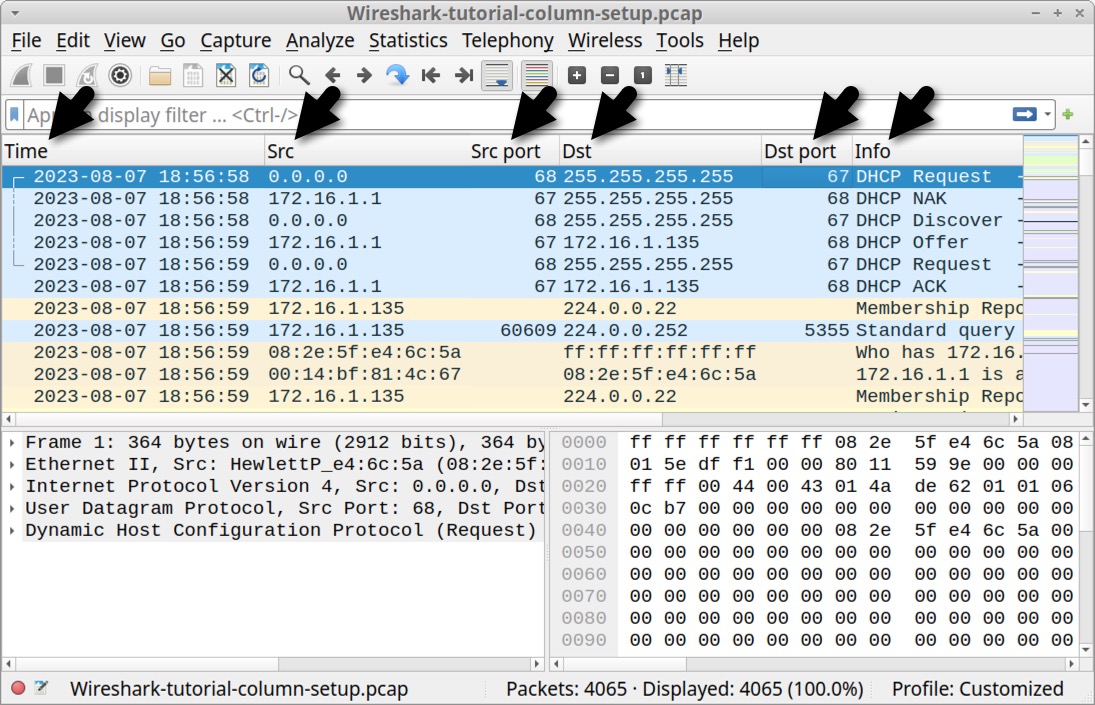Open the View menu
Viewport: 1095px width, 705px height.
124,40
